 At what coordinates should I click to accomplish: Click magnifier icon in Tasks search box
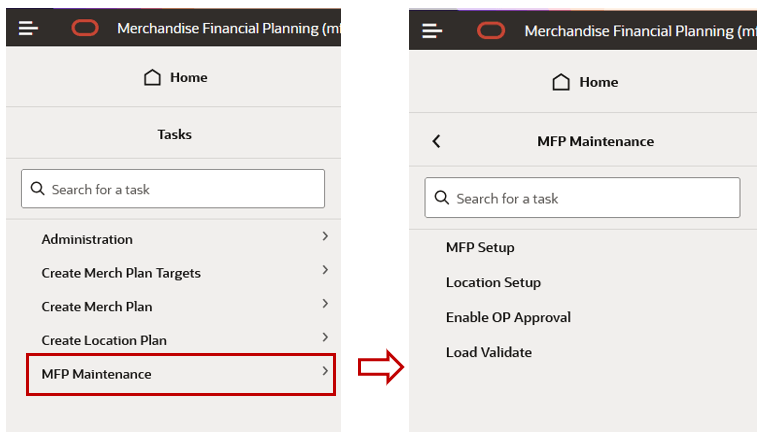click(38, 188)
